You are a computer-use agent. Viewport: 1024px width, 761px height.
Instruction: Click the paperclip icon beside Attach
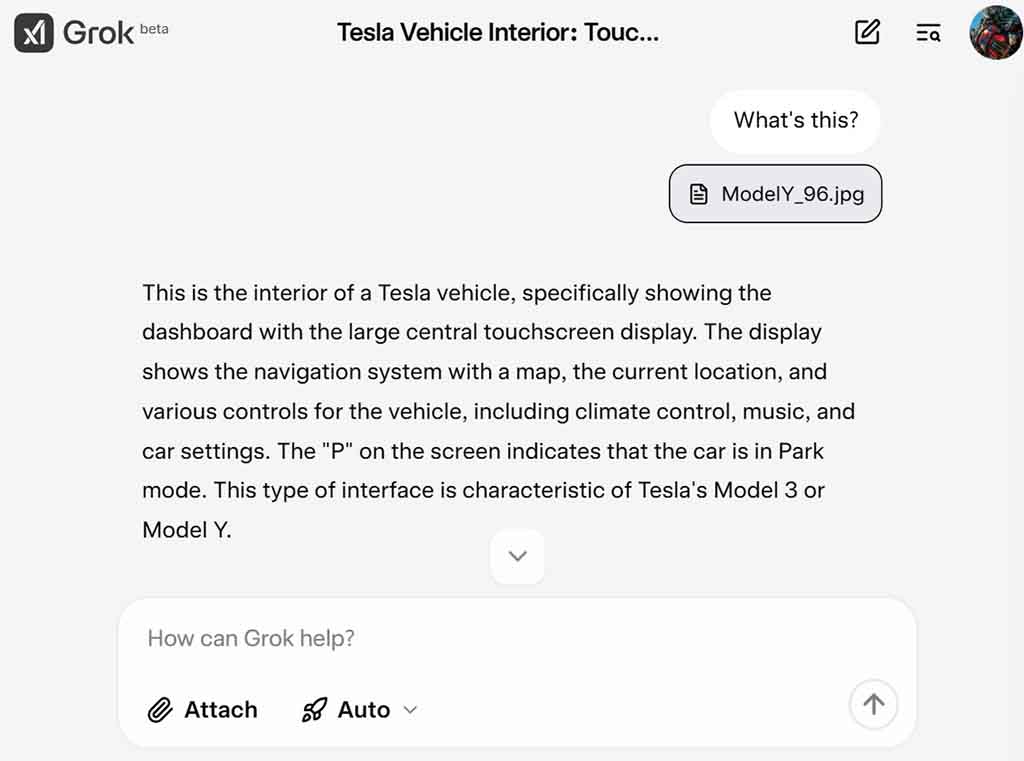(160, 709)
